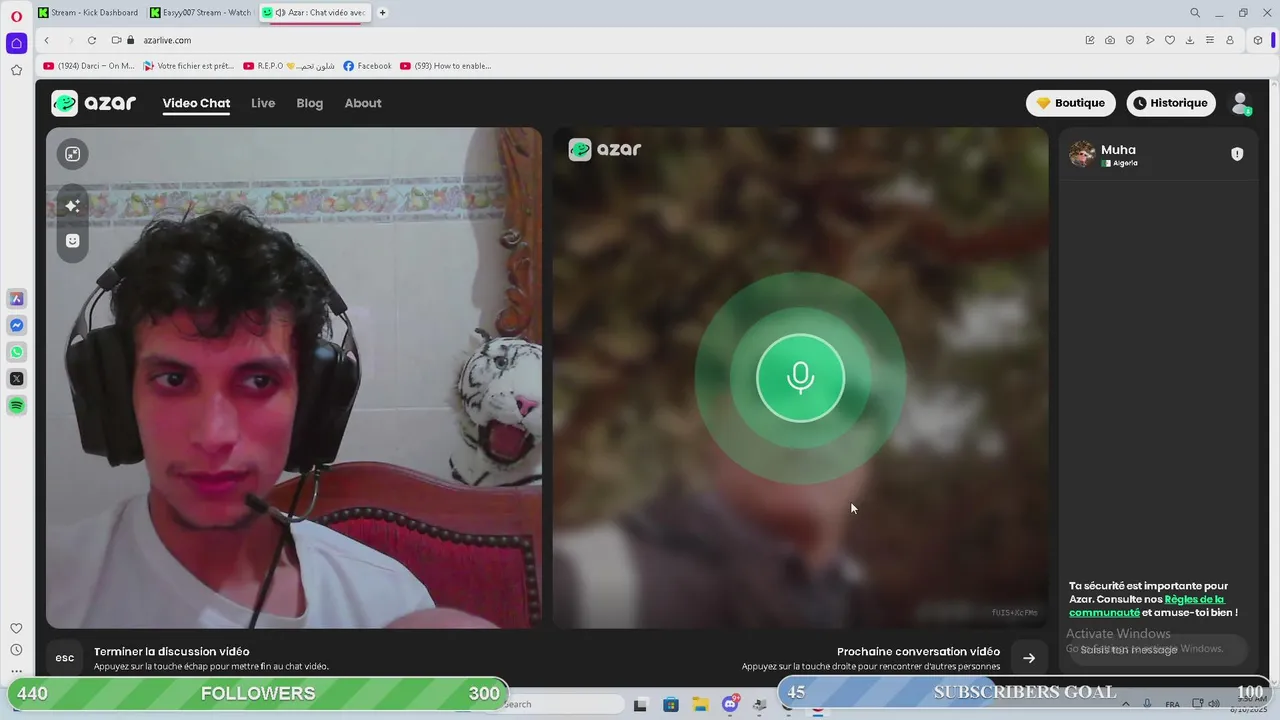Take a snapshot with the camera toolbar icon
1280x720 pixels.
coord(1110,40)
